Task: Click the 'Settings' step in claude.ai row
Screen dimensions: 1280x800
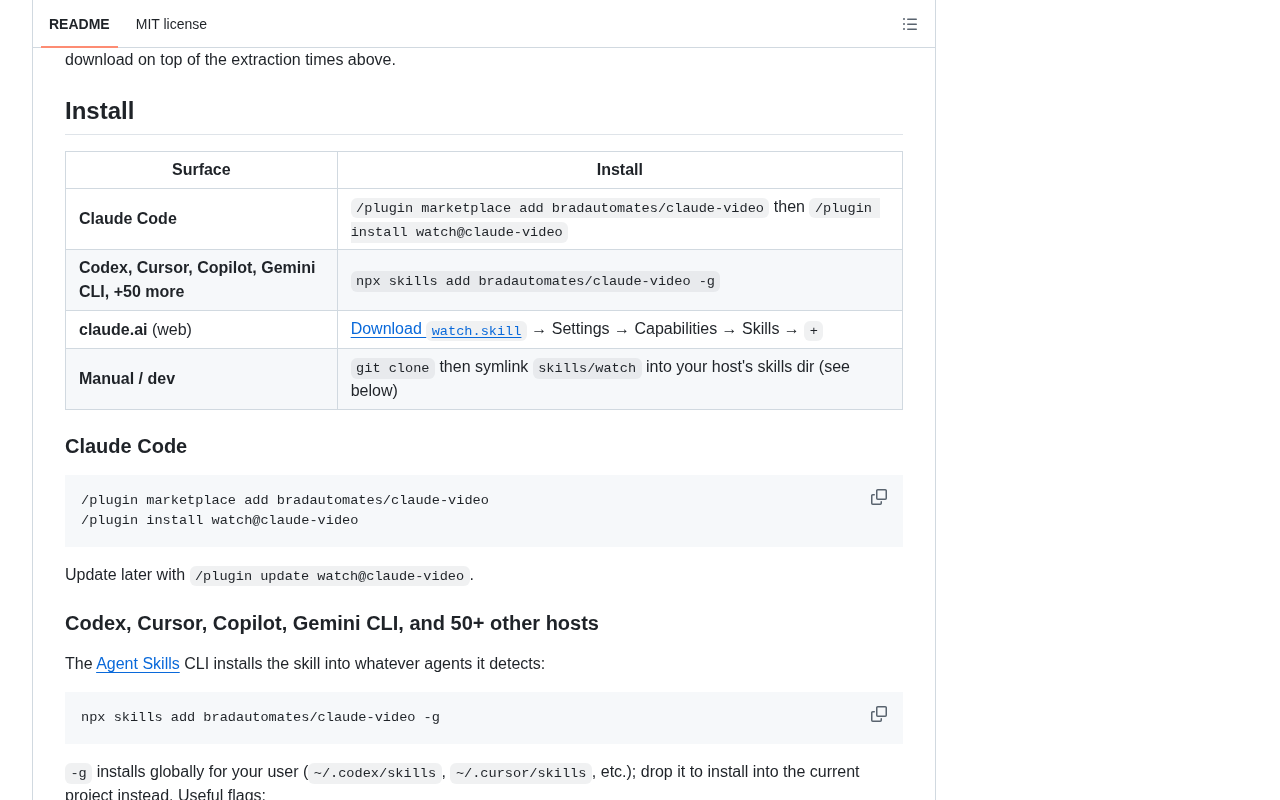Action: click(581, 329)
